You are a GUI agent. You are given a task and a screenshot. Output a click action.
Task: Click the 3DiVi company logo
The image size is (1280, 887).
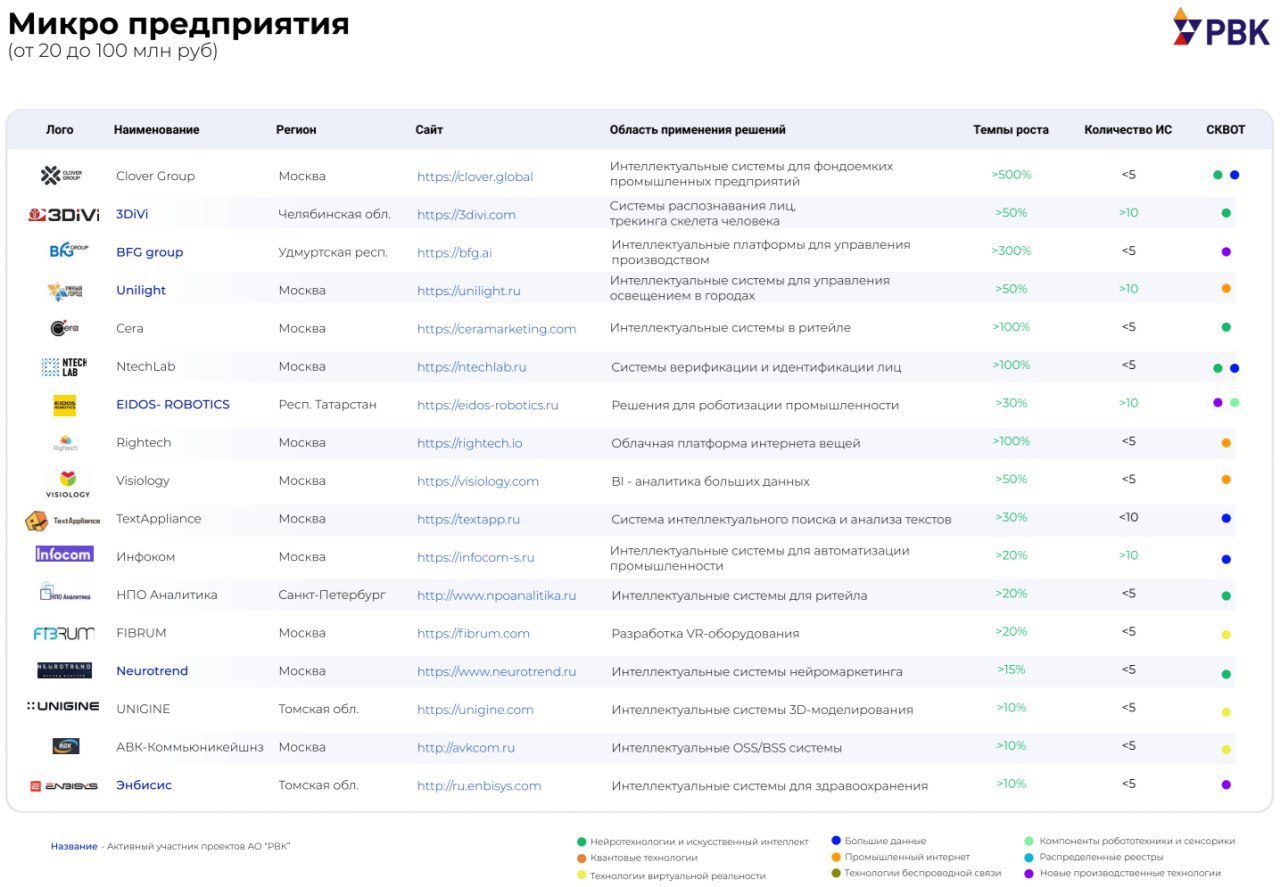(x=64, y=214)
